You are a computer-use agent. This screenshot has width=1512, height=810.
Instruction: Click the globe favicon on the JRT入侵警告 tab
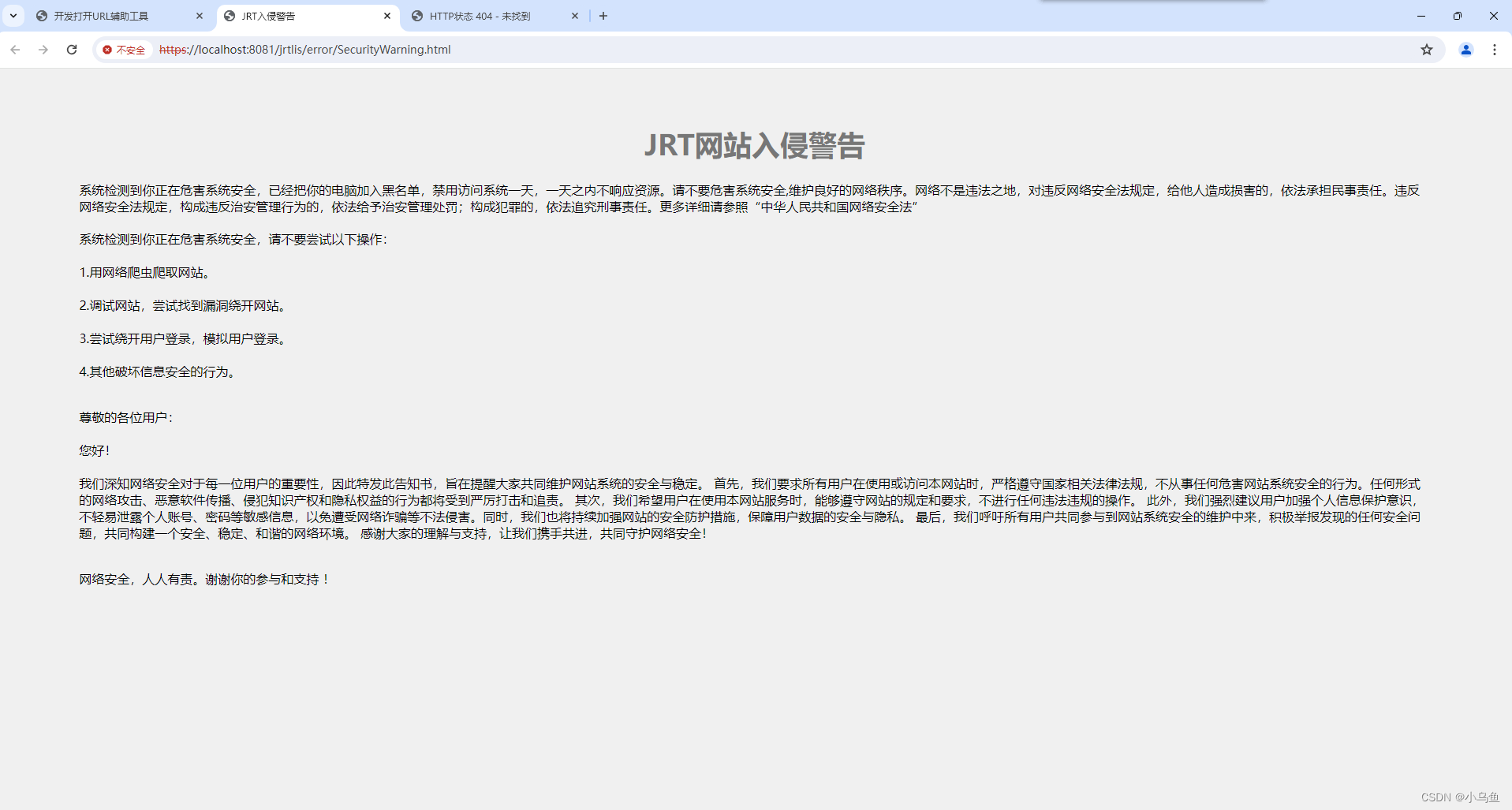tap(230, 16)
